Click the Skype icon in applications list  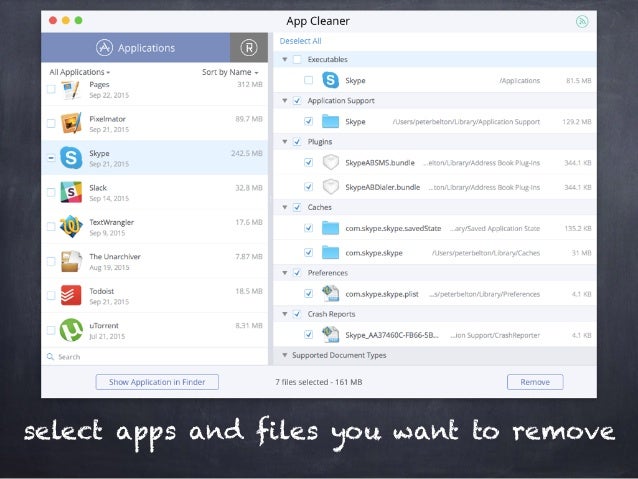coord(71,157)
